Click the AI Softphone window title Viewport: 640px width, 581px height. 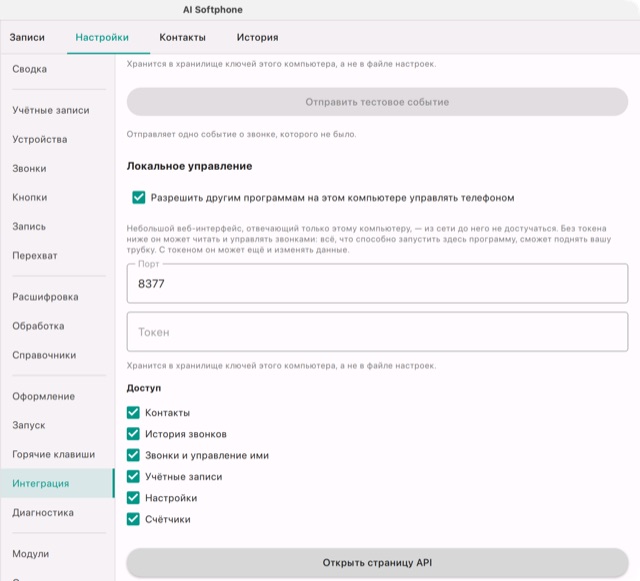click(213, 10)
